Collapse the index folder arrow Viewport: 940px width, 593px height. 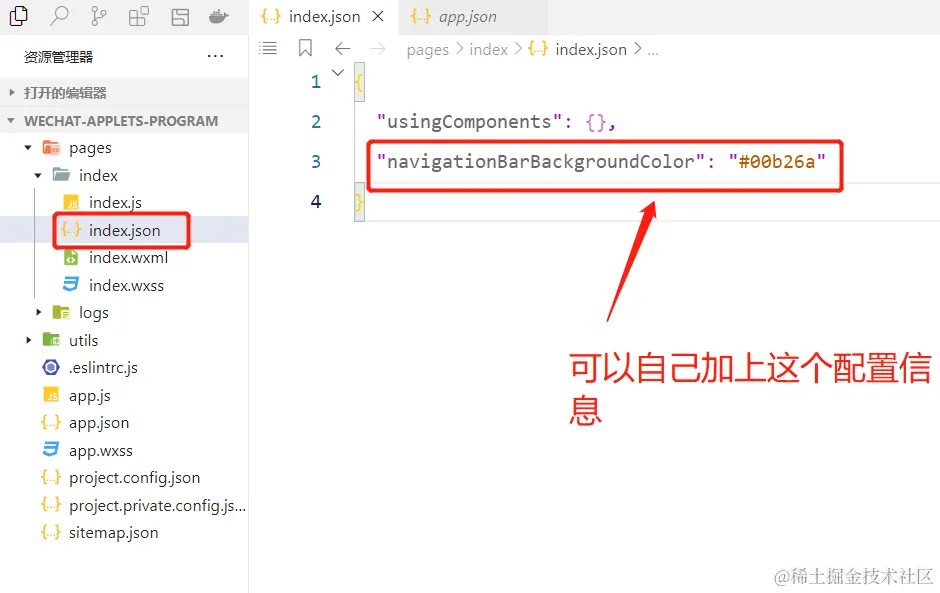(x=38, y=175)
